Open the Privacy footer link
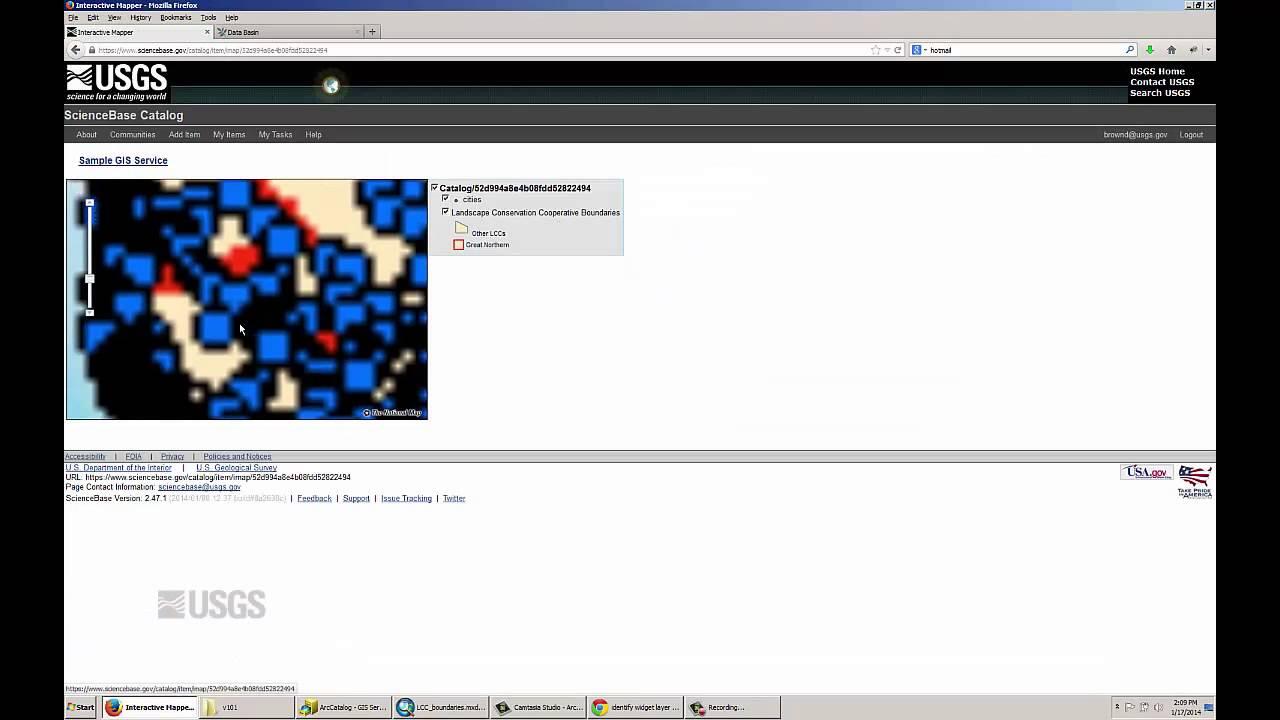This screenshot has width=1280, height=720. [172, 456]
